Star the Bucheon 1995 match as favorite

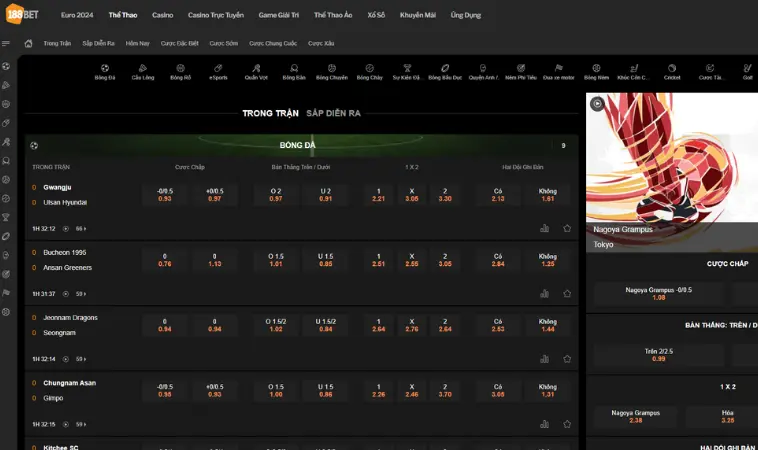point(567,294)
